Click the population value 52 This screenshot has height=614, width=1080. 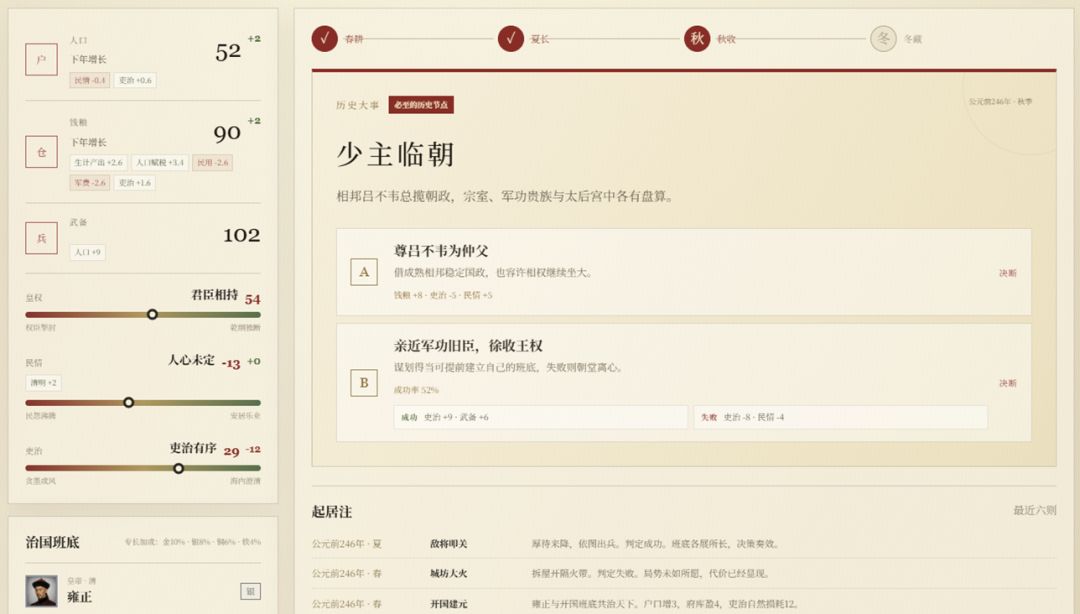(x=228, y=52)
